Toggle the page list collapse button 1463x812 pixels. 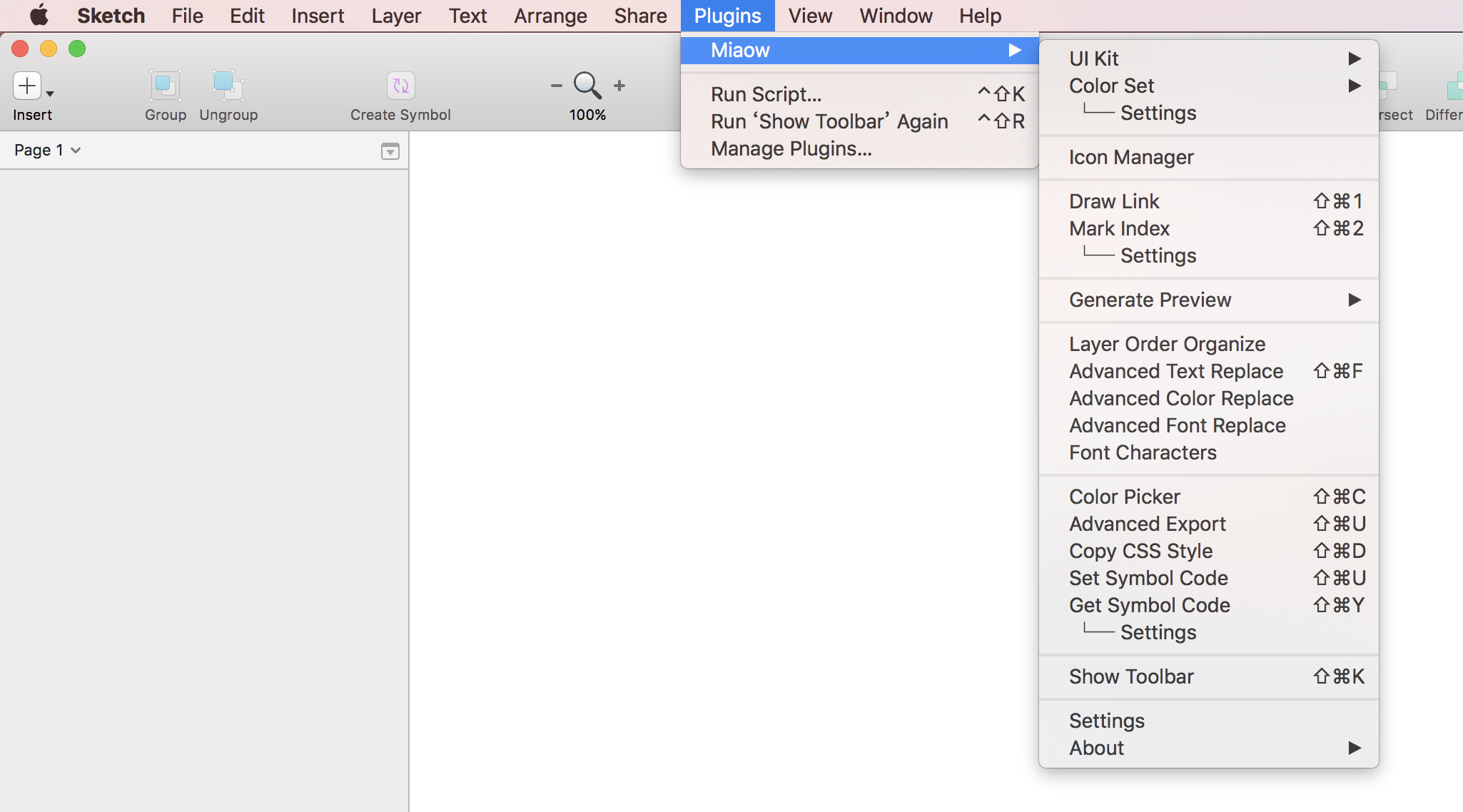[390, 151]
